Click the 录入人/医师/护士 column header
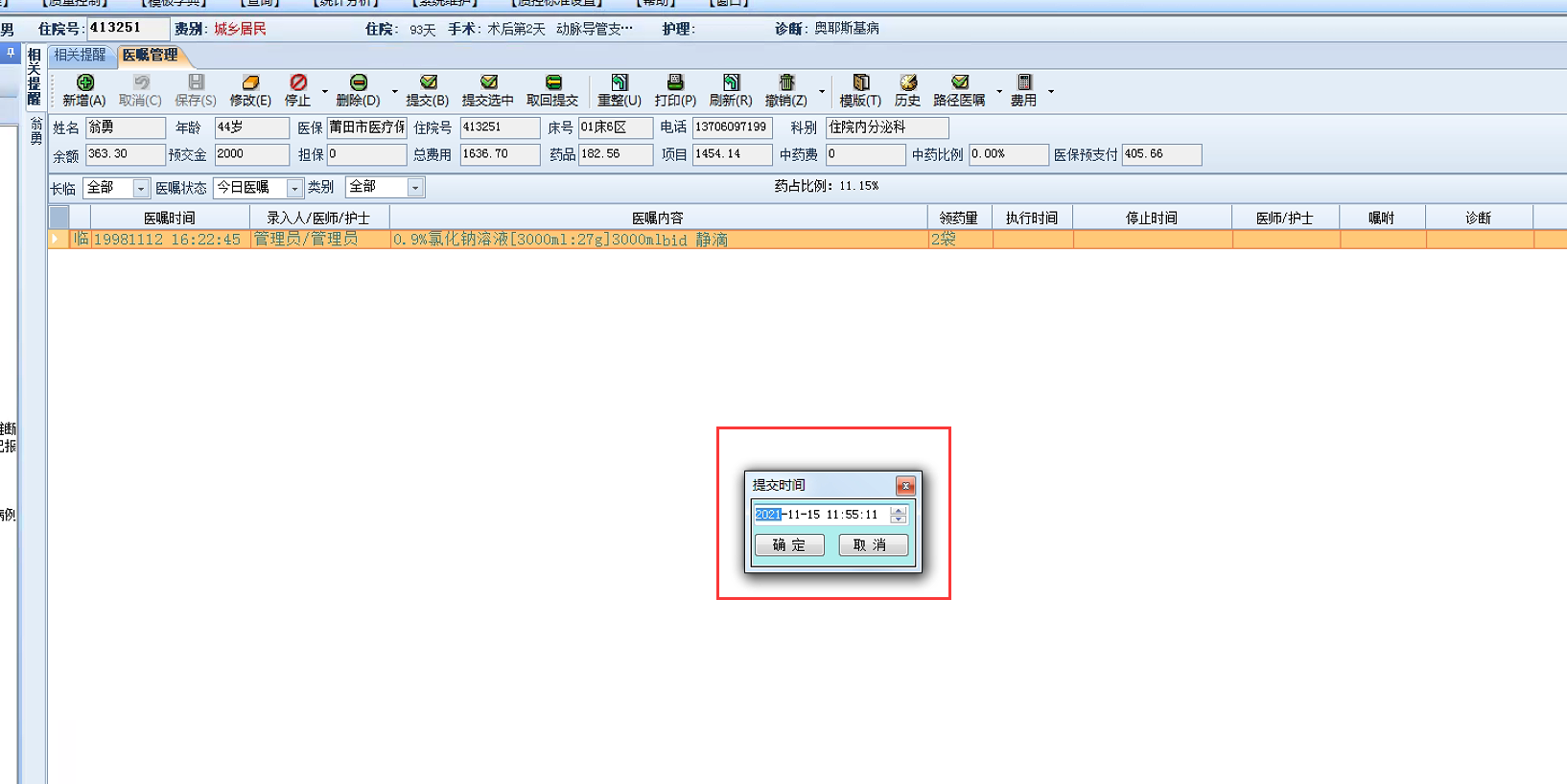The height and width of the screenshot is (784, 1567). pos(319,218)
